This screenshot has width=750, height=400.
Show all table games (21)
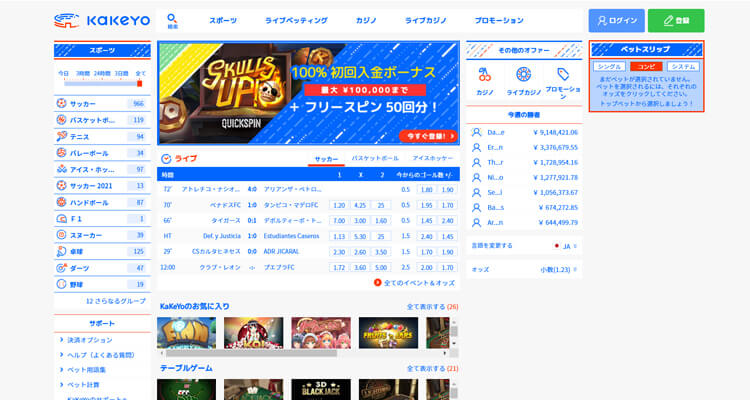click(432, 368)
